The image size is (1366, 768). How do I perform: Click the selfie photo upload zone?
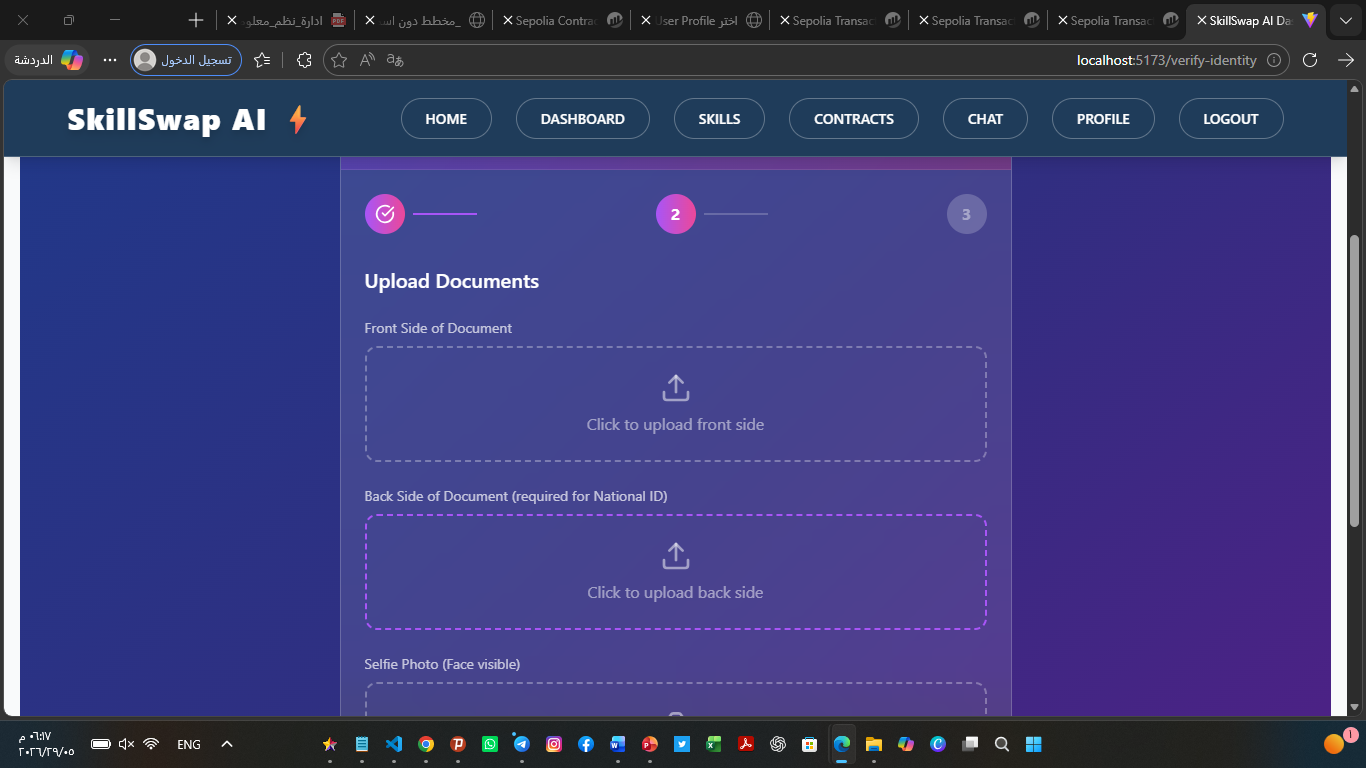676,700
